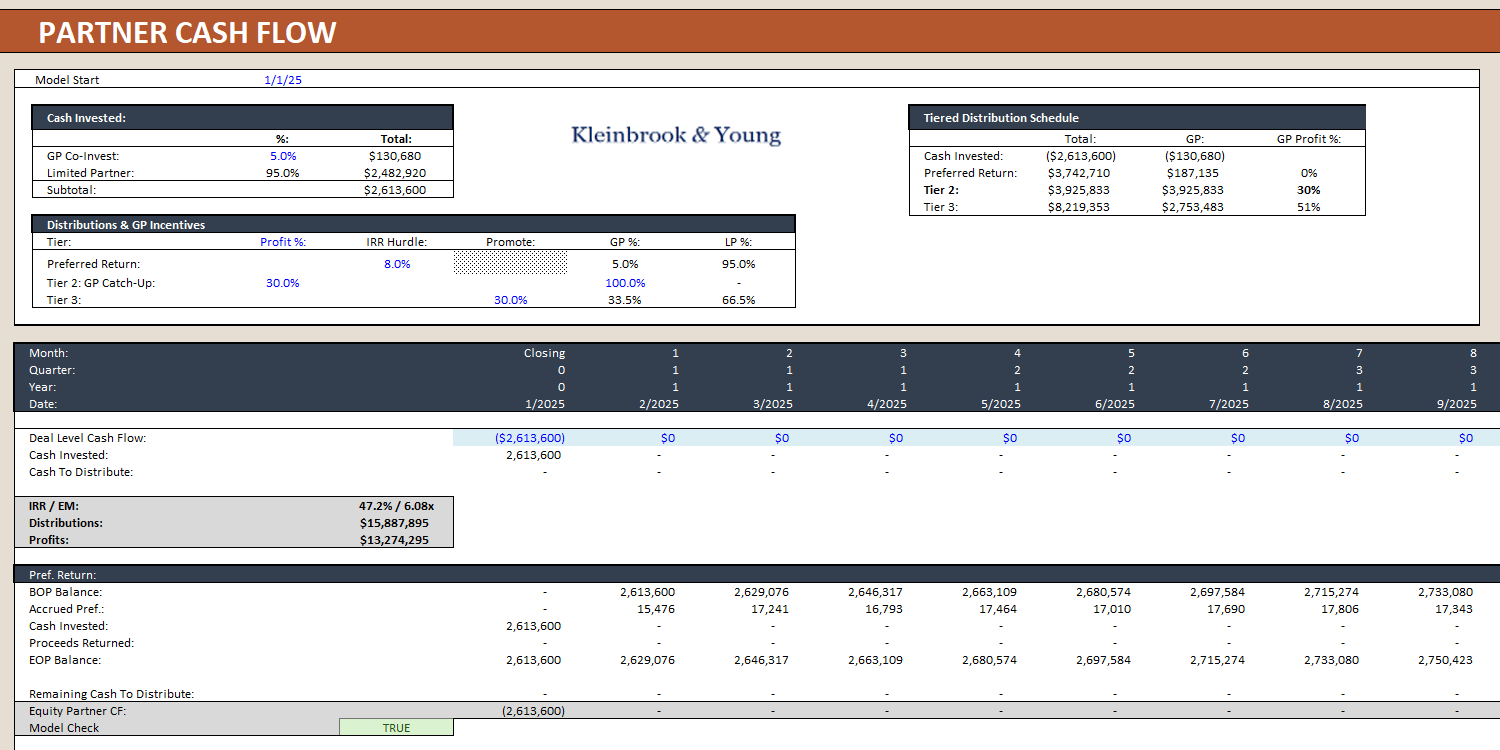Select the GP Co-Invest total $130,680
The image size is (1500, 750).
396,156
